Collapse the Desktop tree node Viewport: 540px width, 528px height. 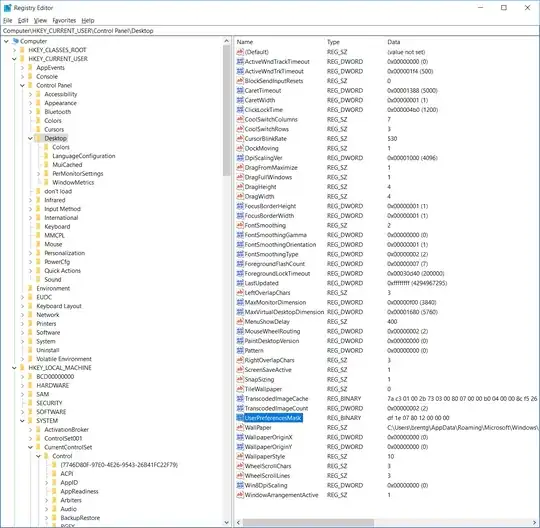click(x=30, y=138)
